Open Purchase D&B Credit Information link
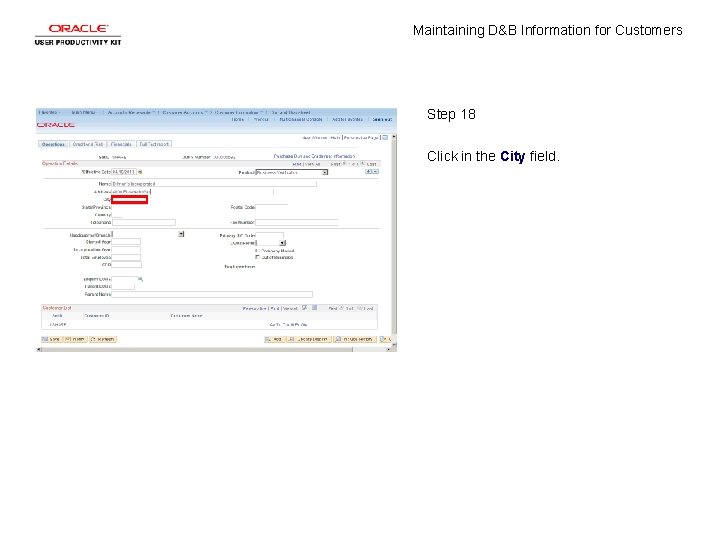This screenshot has width=720, height=540. click(314, 156)
